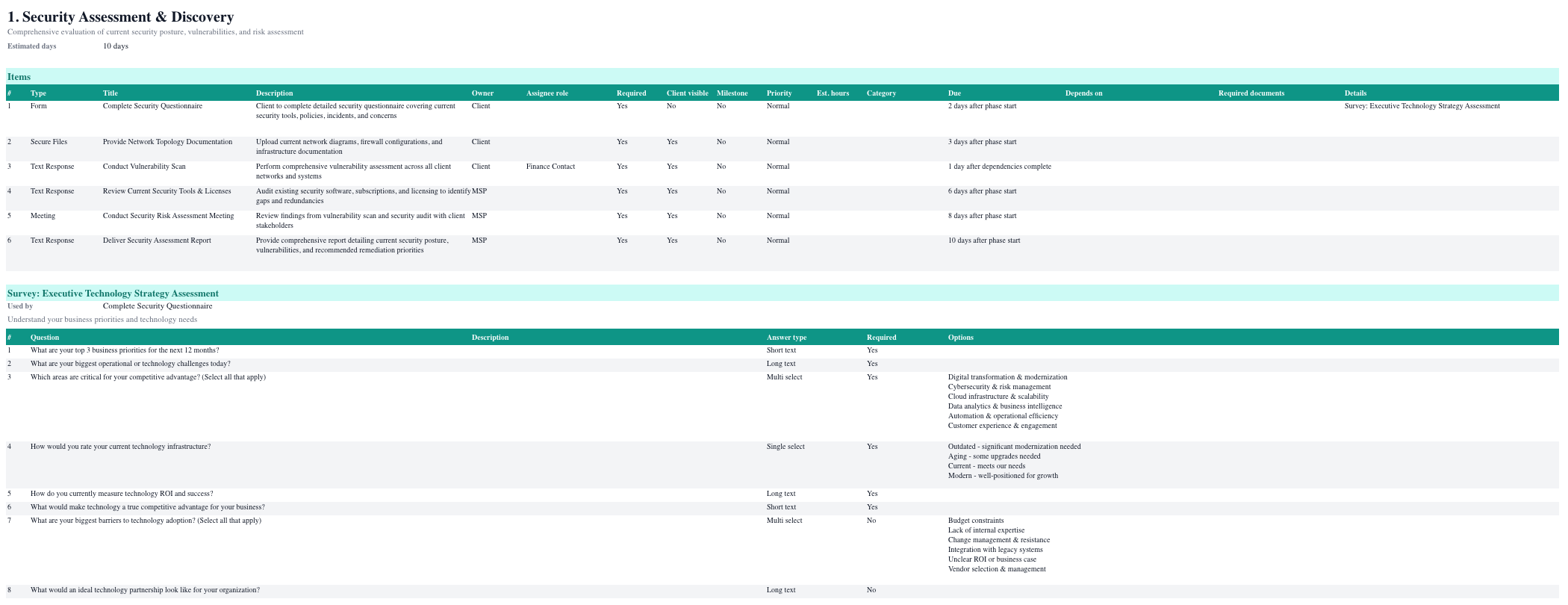Click '2 days after phase start' due cell

click(982, 106)
